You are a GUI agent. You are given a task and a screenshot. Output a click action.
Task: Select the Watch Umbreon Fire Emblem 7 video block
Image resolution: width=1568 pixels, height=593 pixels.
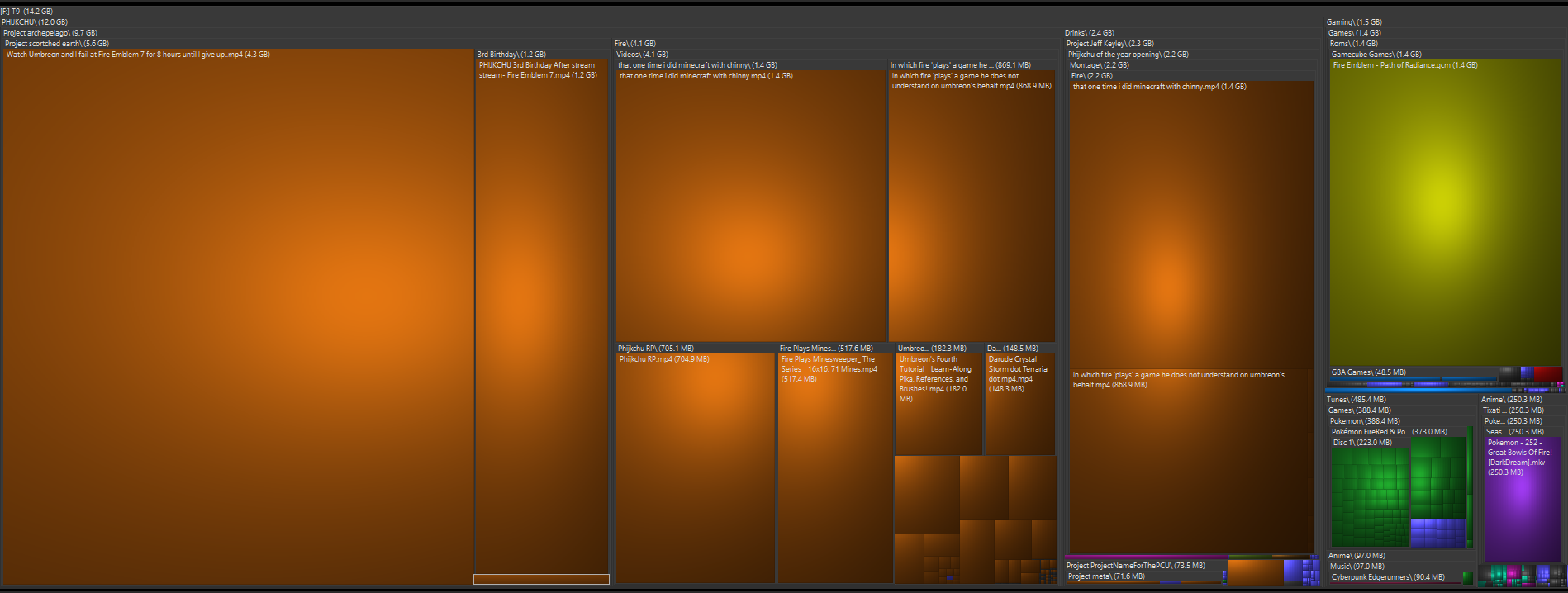pos(238,317)
